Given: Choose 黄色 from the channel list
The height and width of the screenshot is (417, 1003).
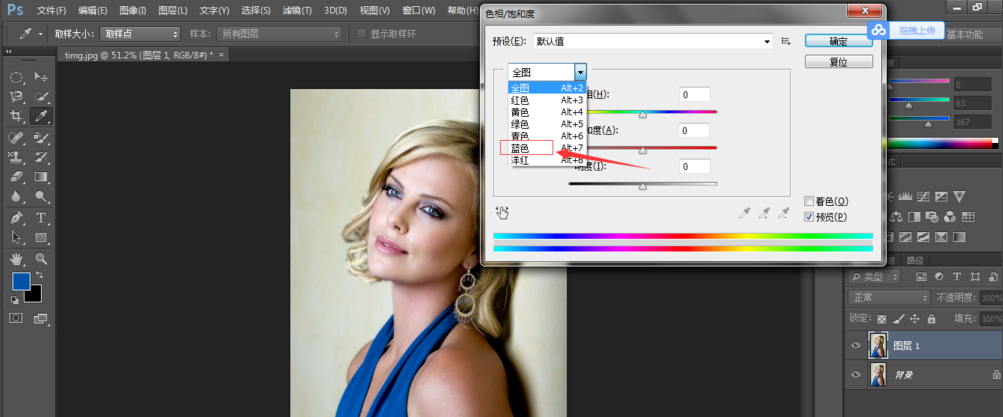Looking at the screenshot, I should pyautogui.click(x=548, y=112).
